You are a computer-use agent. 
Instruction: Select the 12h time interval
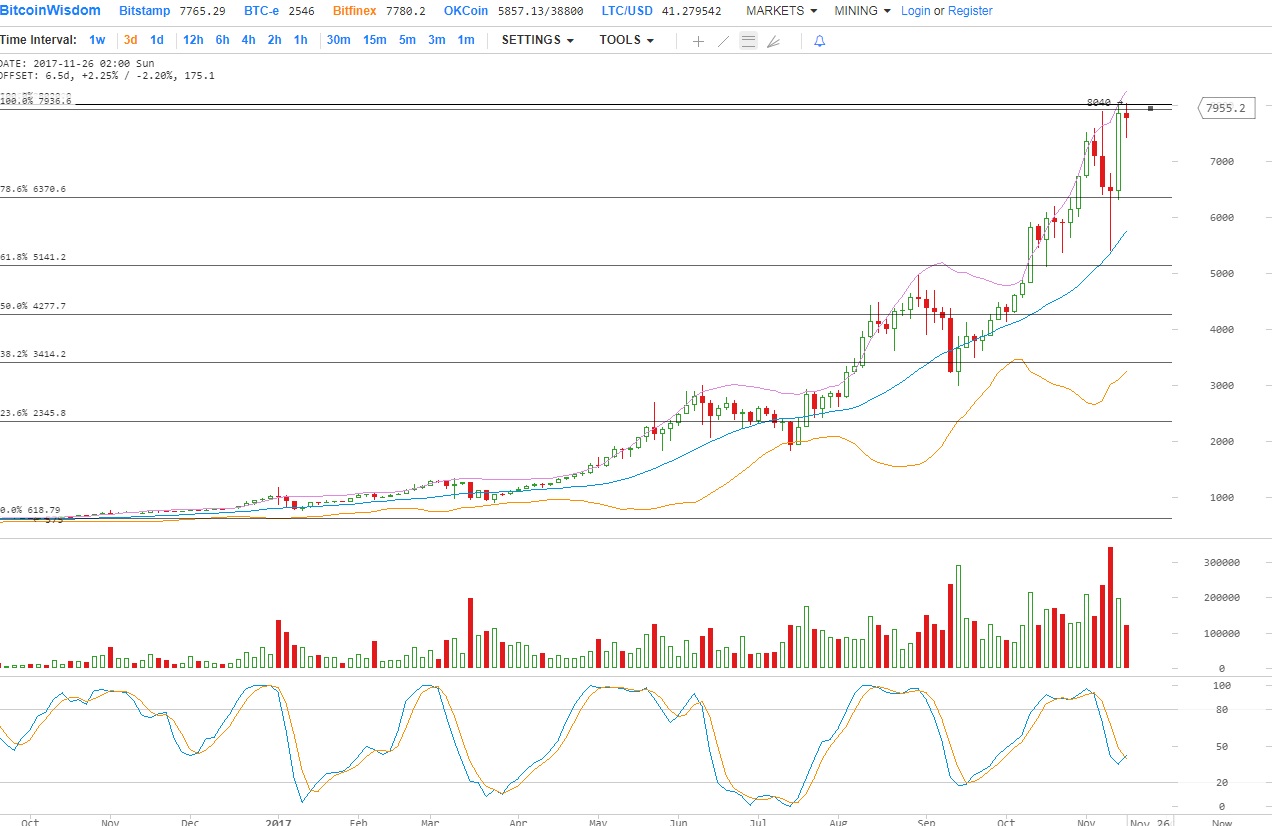193,40
